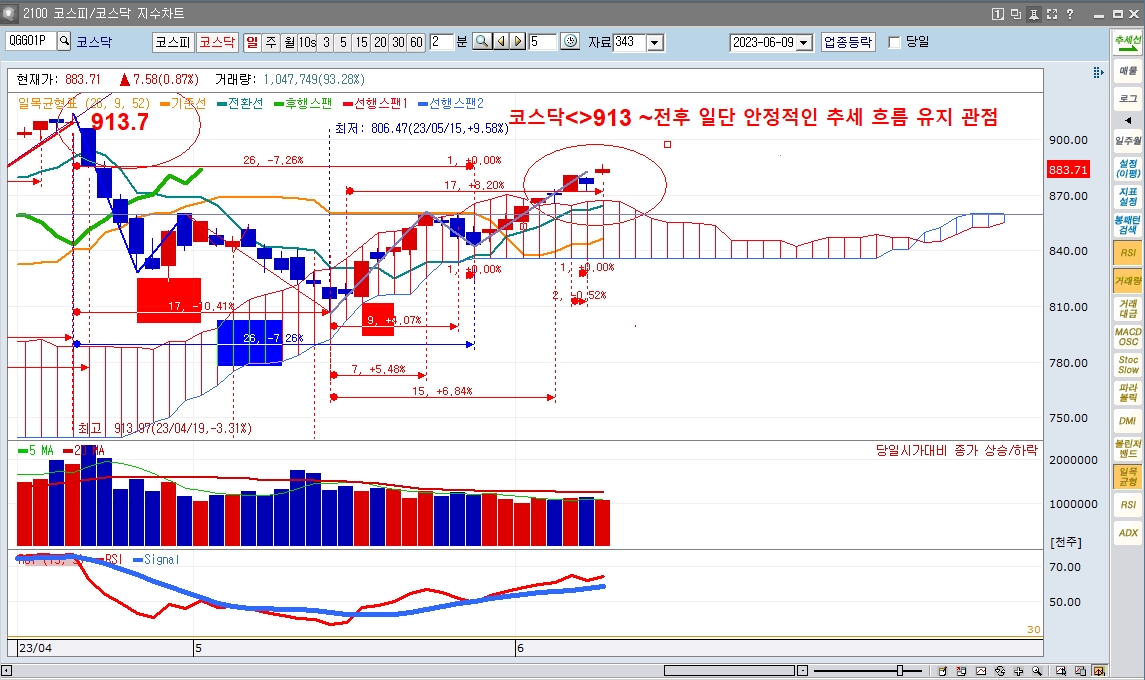This screenshot has height=680, width=1145.
Task: Check the 당일 checkbox
Action: pos(894,42)
